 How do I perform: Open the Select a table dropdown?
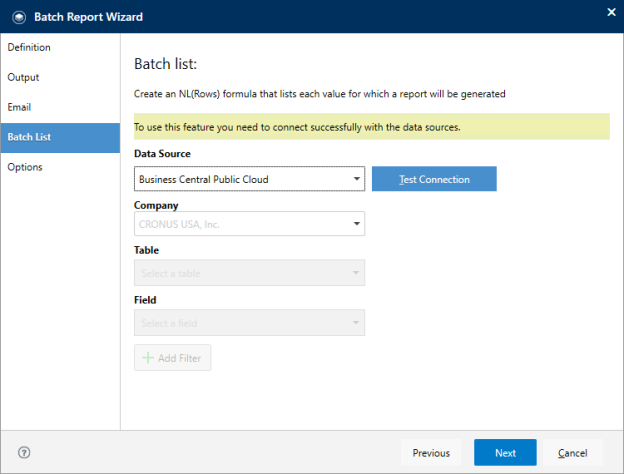[x=249, y=273]
